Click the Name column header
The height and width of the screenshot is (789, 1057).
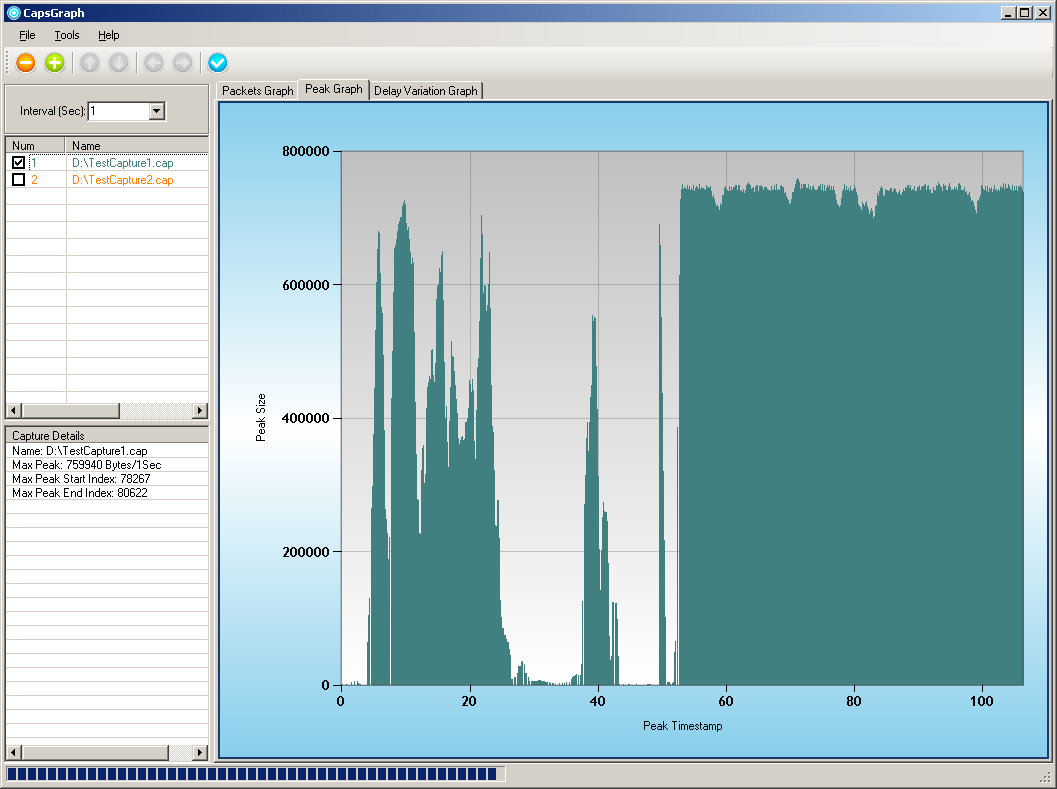click(x=137, y=146)
